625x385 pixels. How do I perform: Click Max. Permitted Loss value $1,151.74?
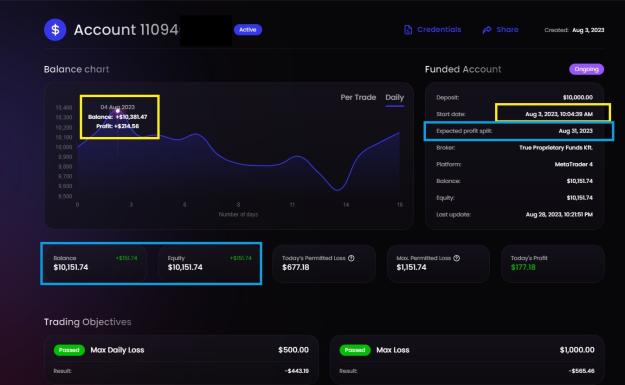tap(411, 267)
